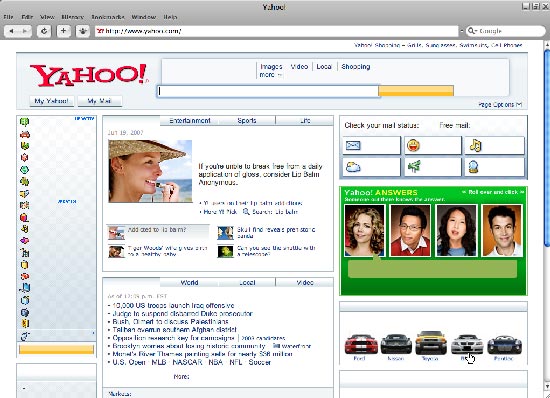550x398 pixels.
Task: Click the blue Pontiac car image
Action: (x=504, y=345)
